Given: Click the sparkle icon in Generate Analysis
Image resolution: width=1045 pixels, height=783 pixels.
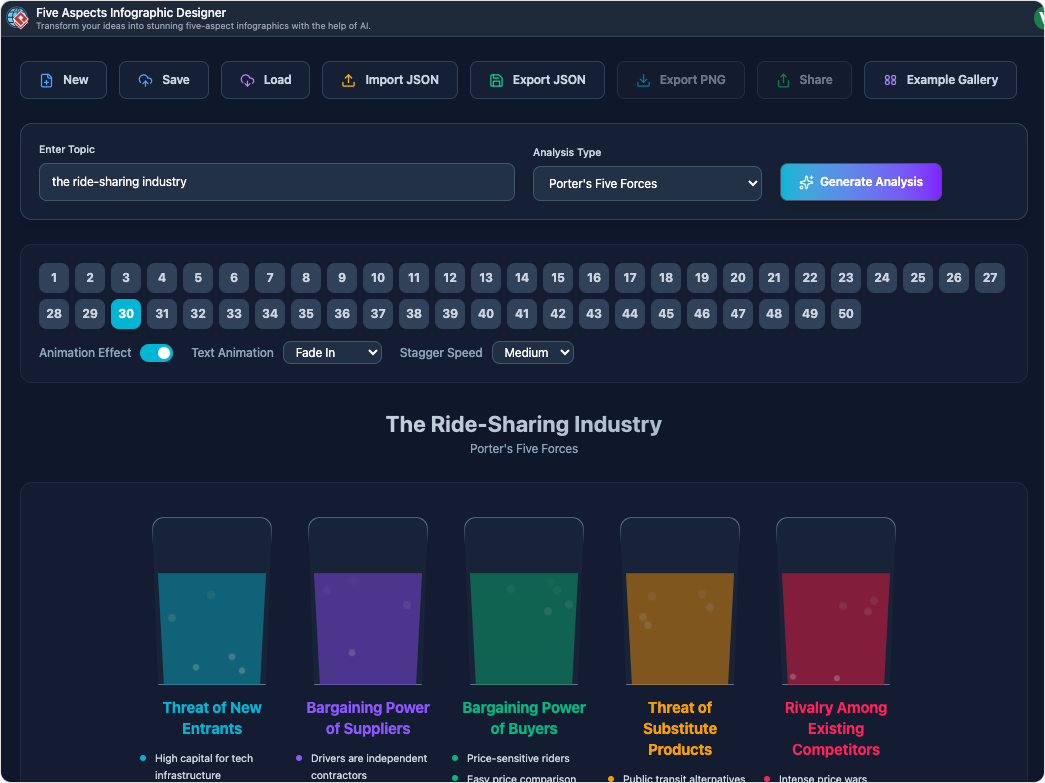Looking at the screenshot, I should 806,183.
